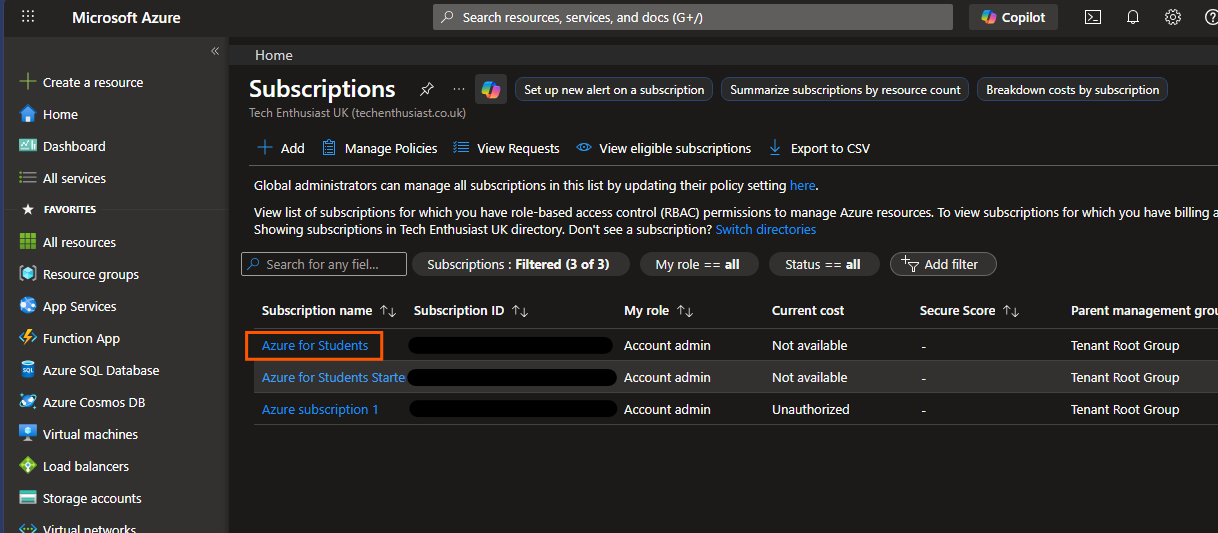
Task: Focus the global search resources box
Action: [x=692, y=17]
